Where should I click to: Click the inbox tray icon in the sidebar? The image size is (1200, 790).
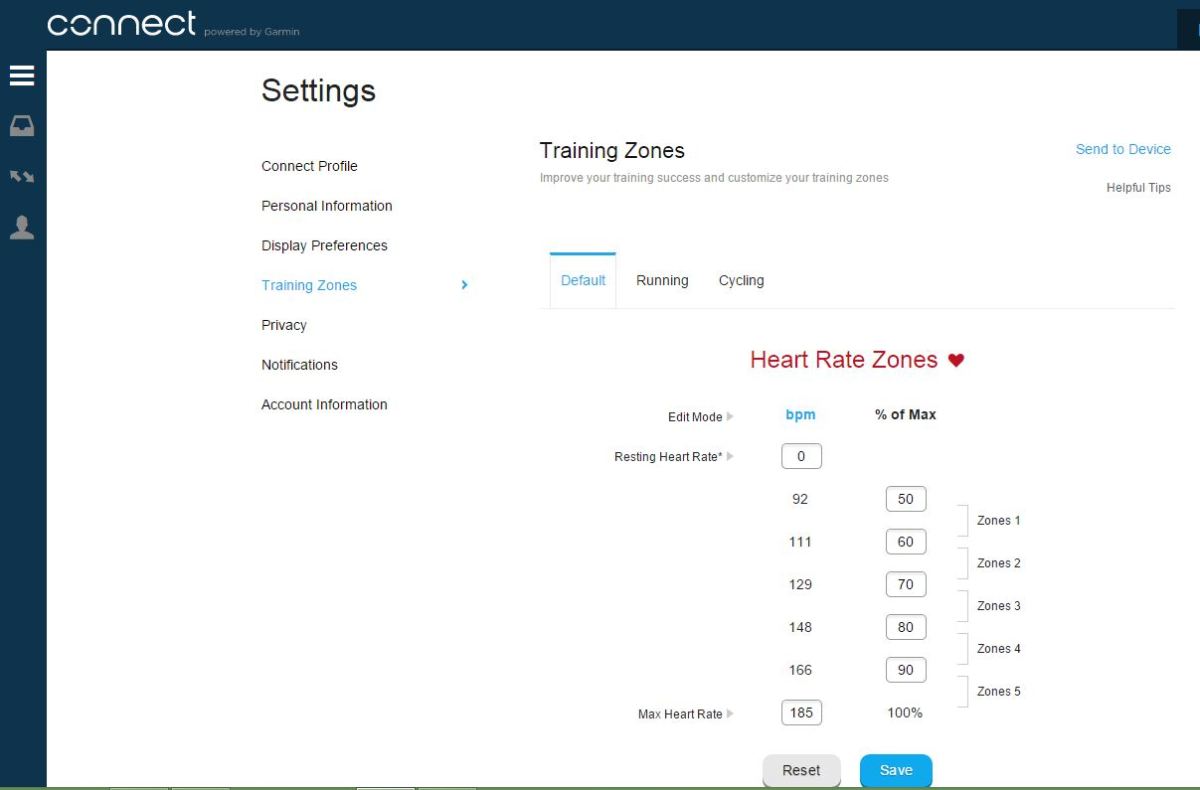tap(22, 126)
